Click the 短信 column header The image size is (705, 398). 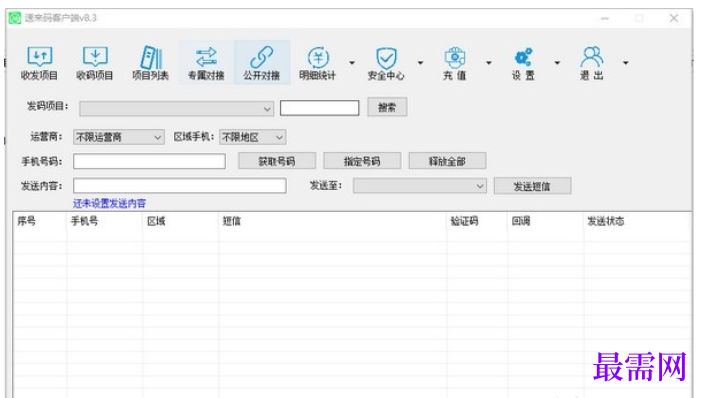[x=333, y=221]
